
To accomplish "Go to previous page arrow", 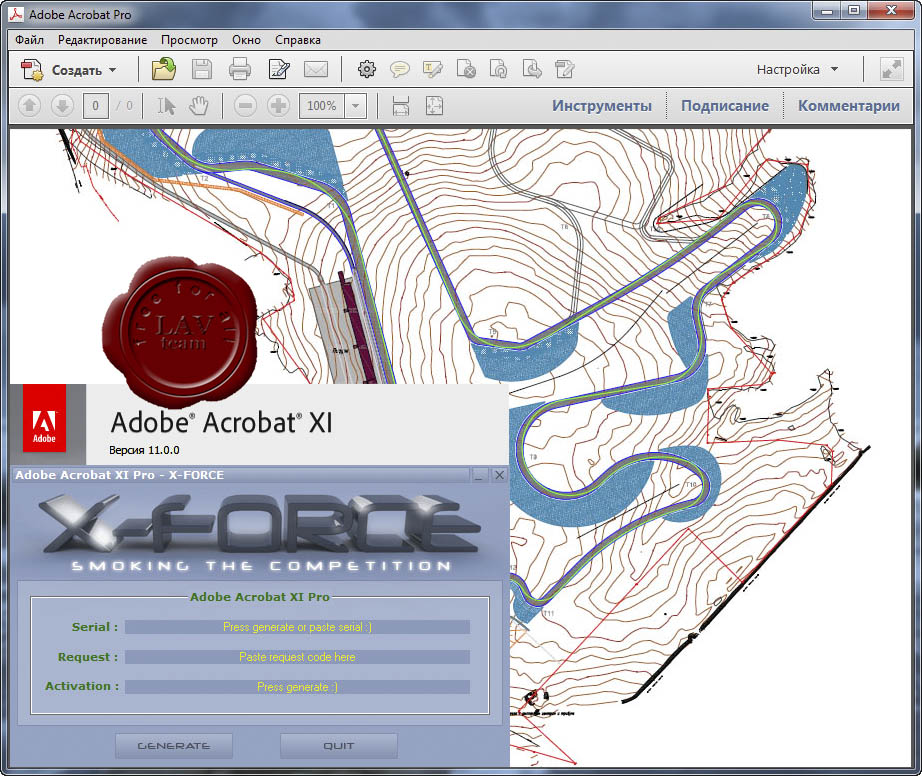I will click(x=29, y=106).
